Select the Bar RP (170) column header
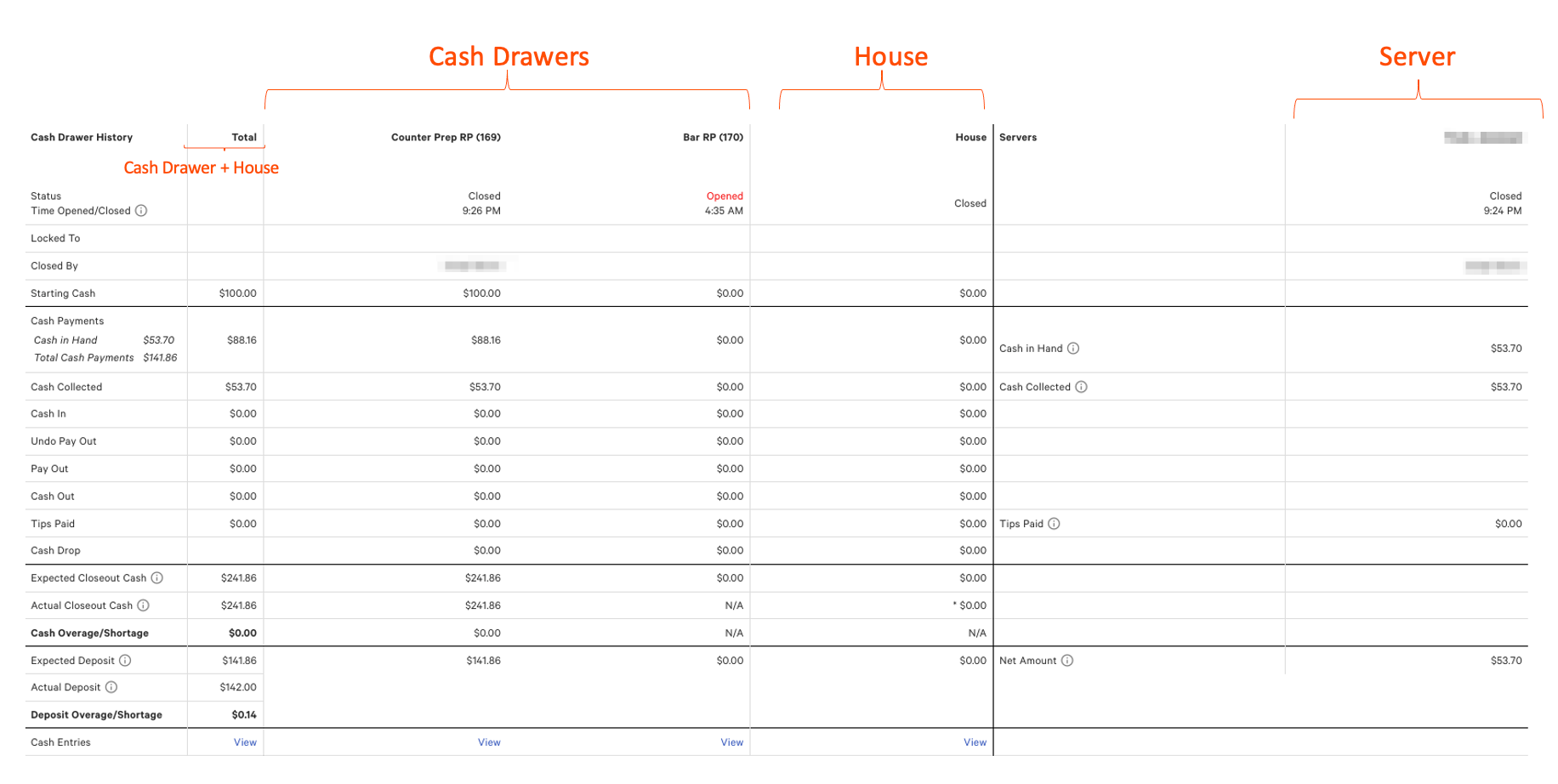The image size is (1558, 784). point(710,137)
